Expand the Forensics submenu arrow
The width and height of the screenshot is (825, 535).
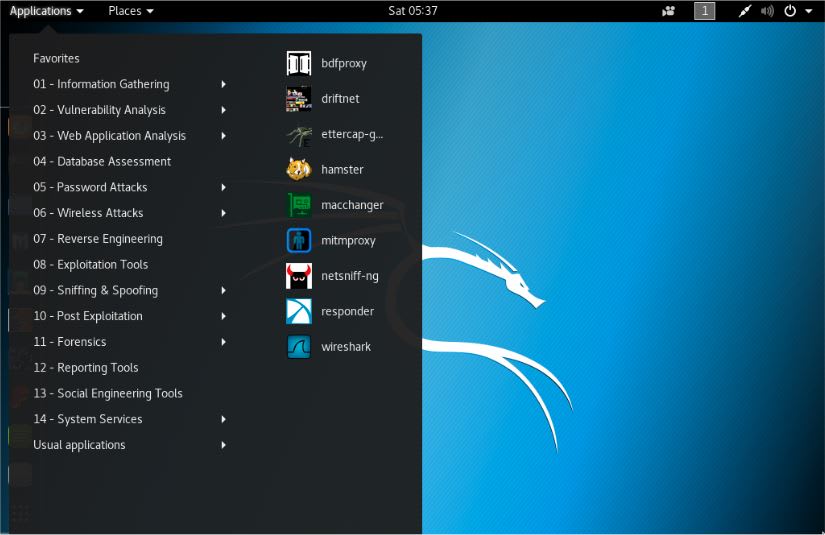(x=224, y=342)
